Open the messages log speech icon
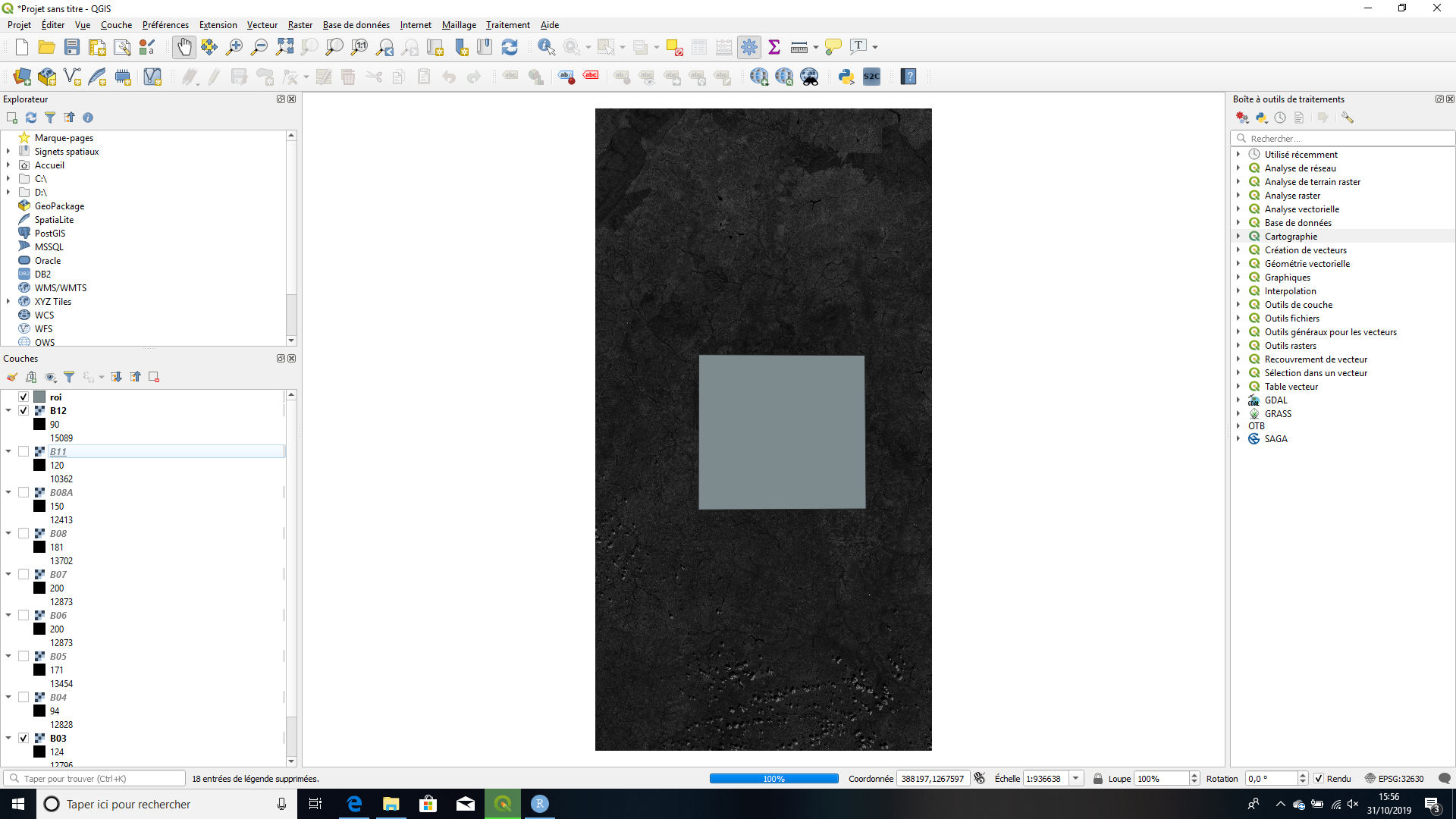This screenshot has height=819, width=1456. (x=1445, y=779)
